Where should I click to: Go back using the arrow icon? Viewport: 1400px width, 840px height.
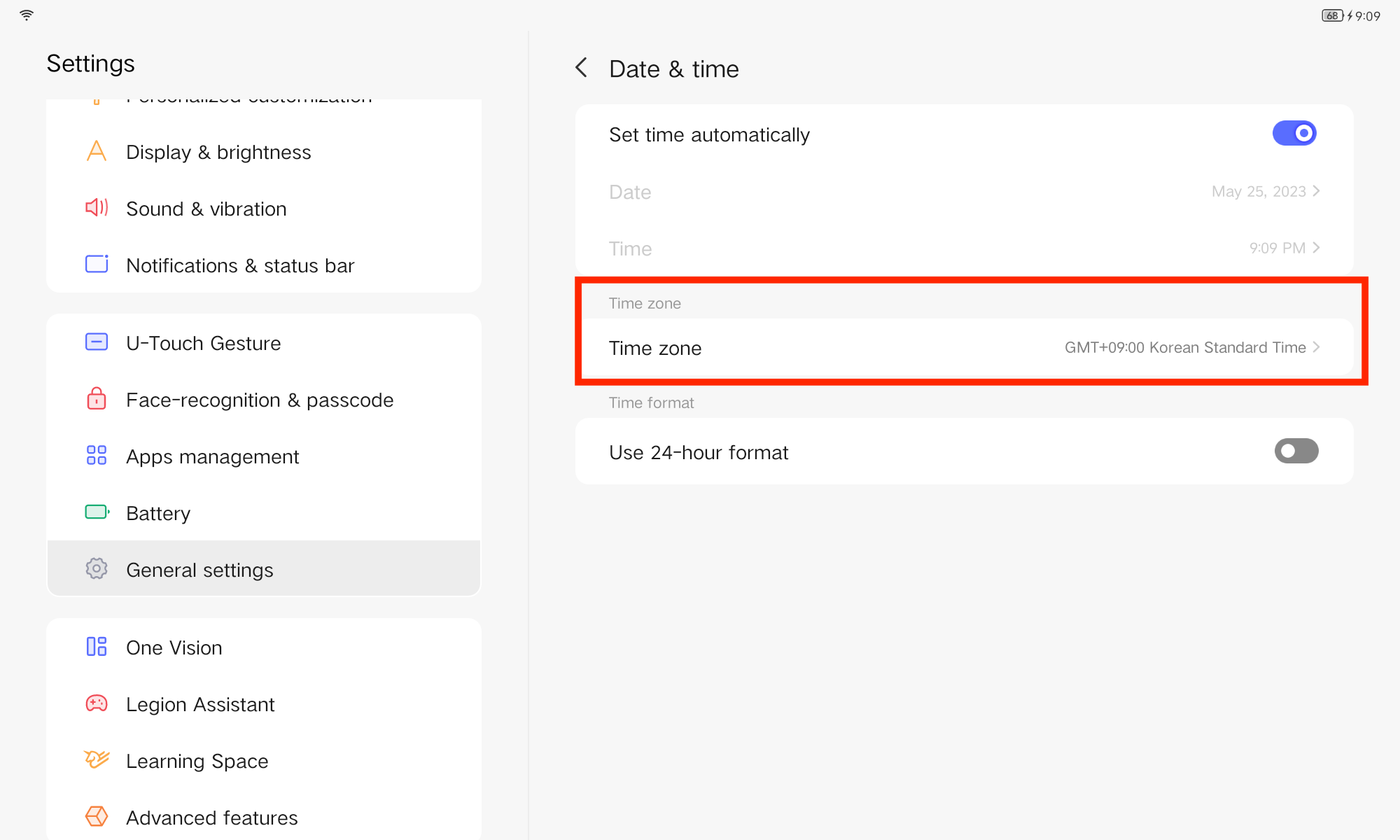pyautogui.click(x=581, y=68)
